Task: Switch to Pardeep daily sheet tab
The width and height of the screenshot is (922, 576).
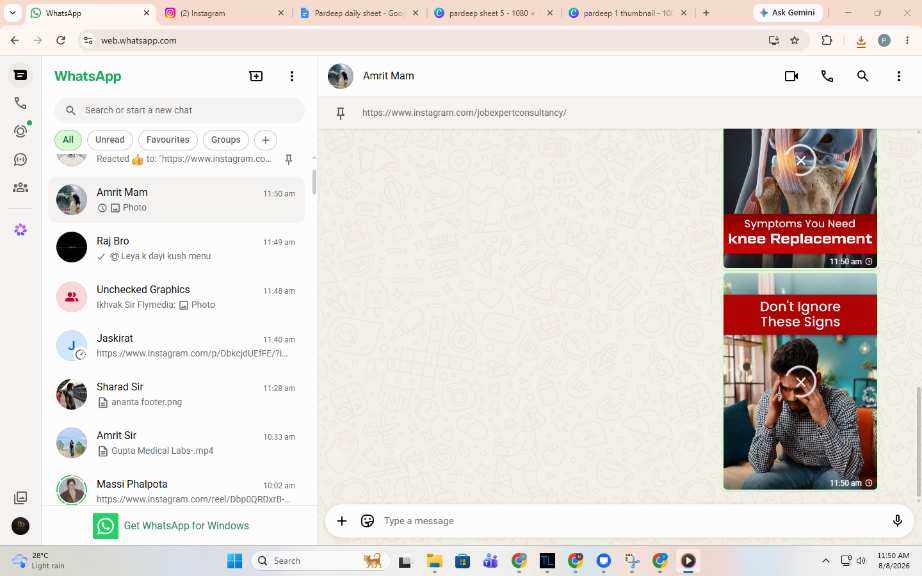Action: pyautogui.click(x=358, y=13)
